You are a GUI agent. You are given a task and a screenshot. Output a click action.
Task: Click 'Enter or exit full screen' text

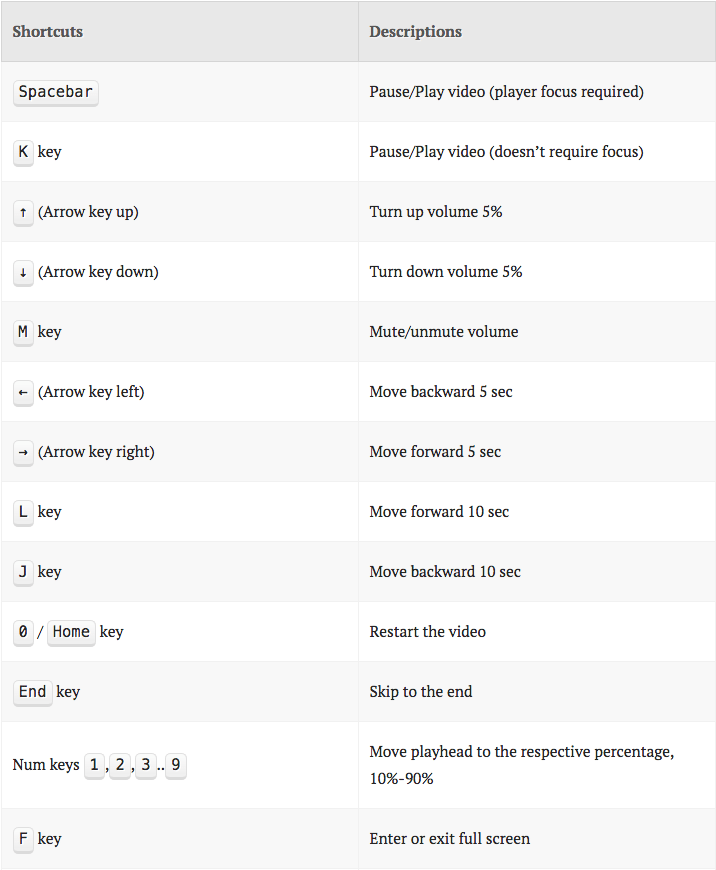coord(450,838)
